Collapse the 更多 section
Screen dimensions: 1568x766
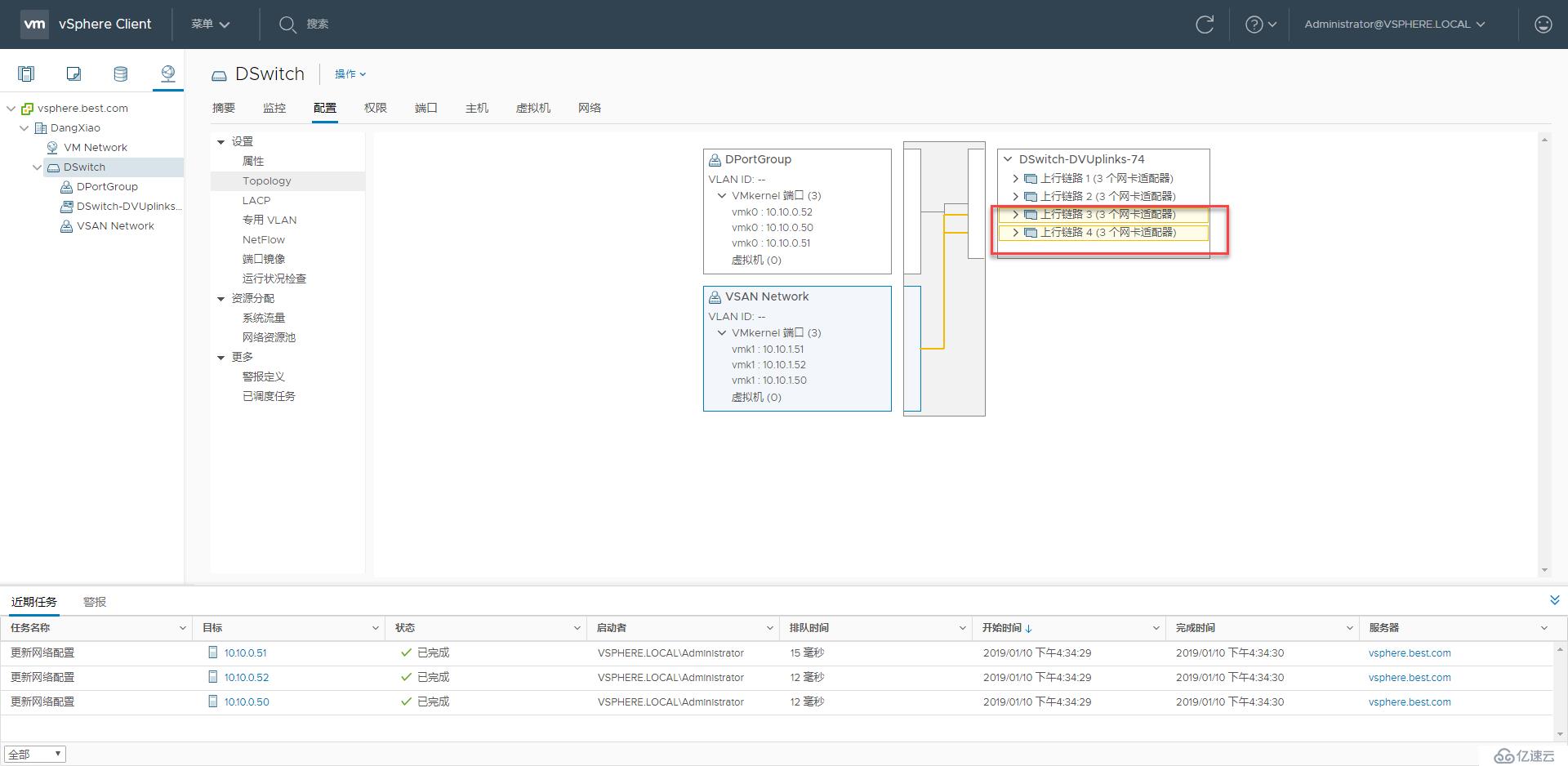(220, 358)
